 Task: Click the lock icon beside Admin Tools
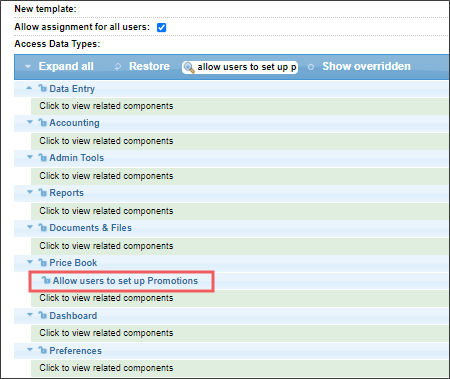pyautogui.click(x=42, y=157)
